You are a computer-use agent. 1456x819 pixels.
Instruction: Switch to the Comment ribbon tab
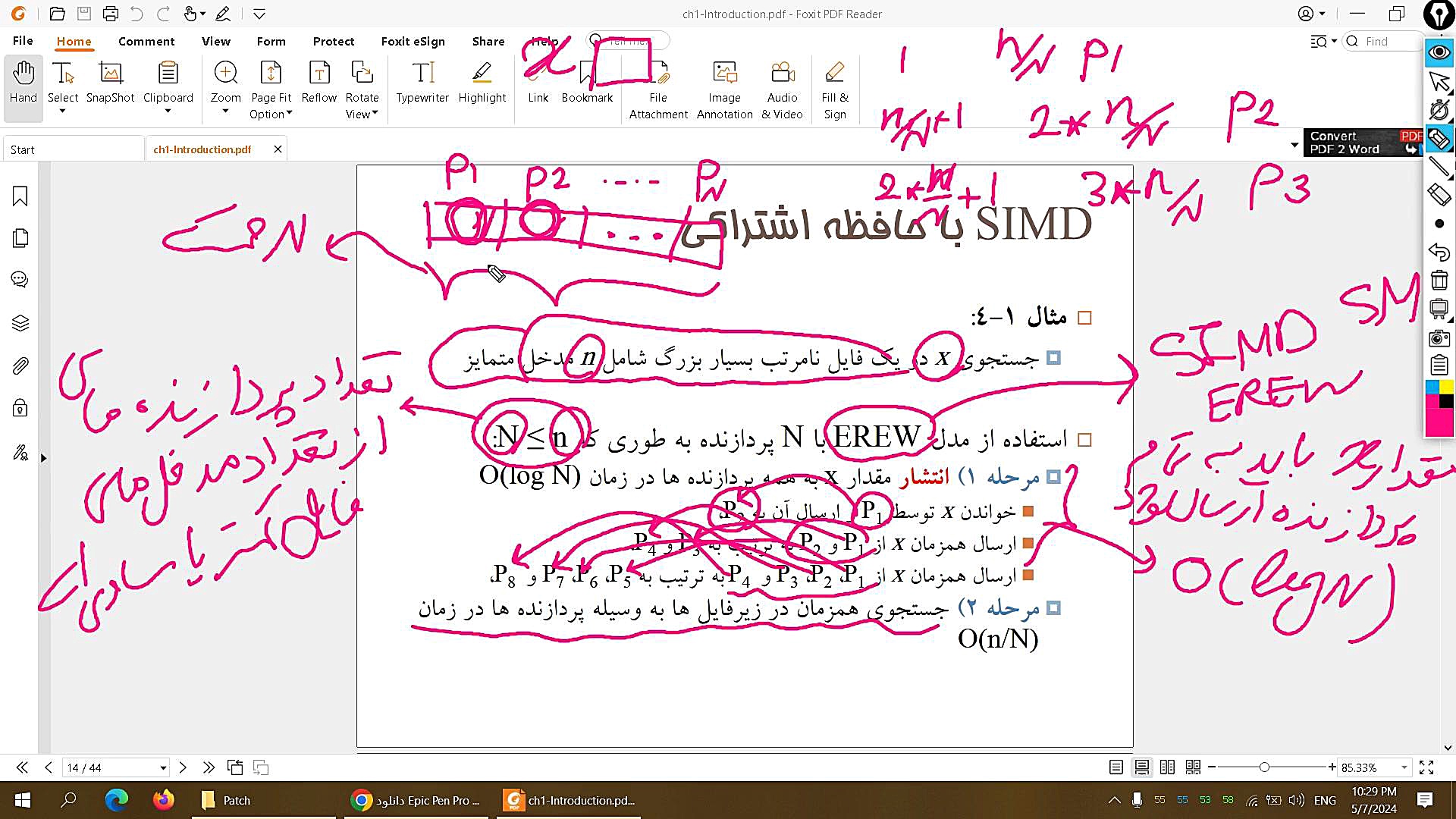pos(146,41)
